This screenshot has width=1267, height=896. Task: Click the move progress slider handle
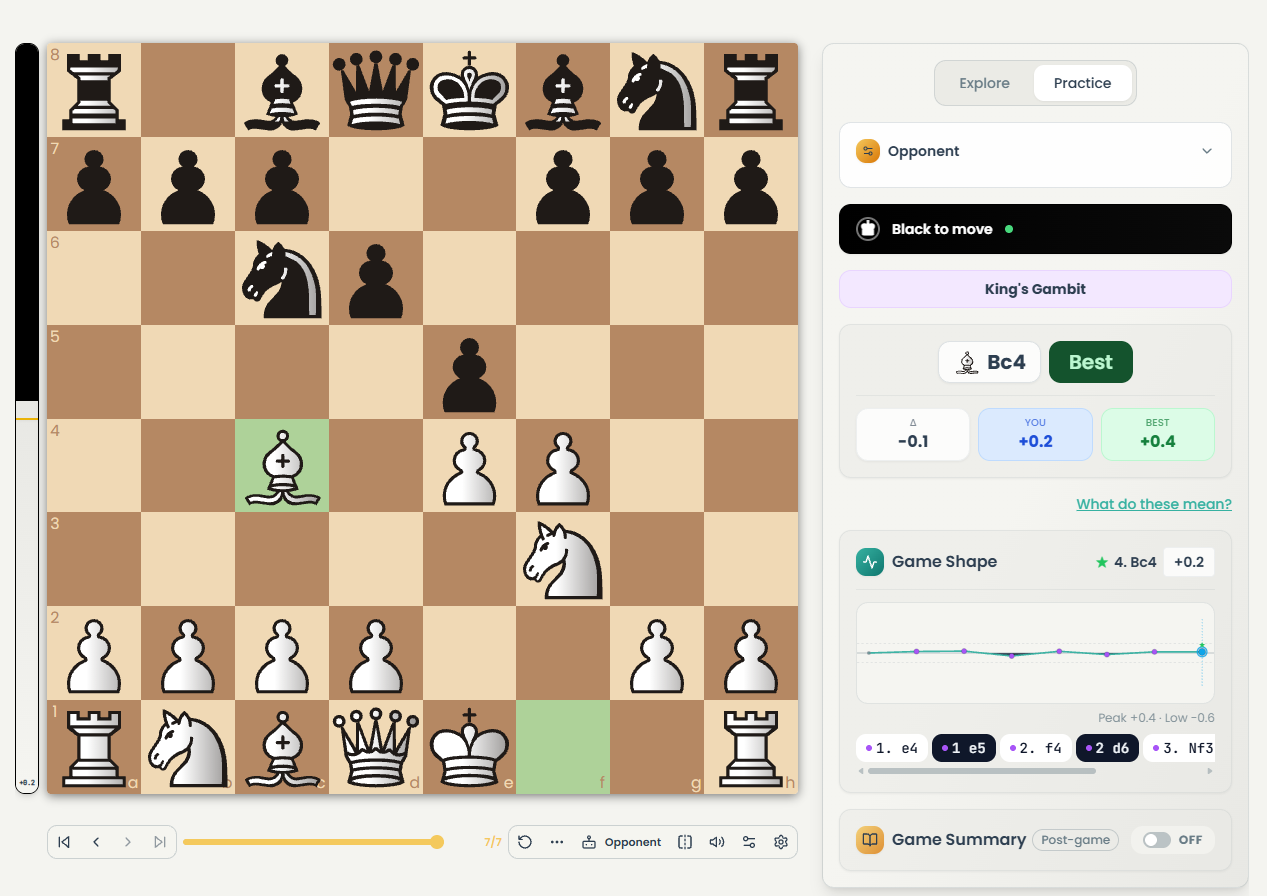(x=437, y=842)
